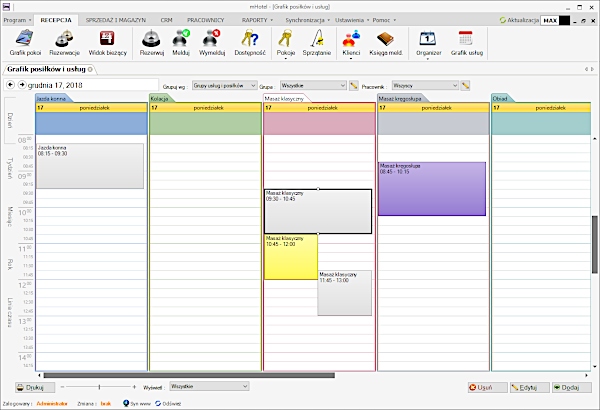Click the zoom slider in bottom bar

(x=98, y=386)
